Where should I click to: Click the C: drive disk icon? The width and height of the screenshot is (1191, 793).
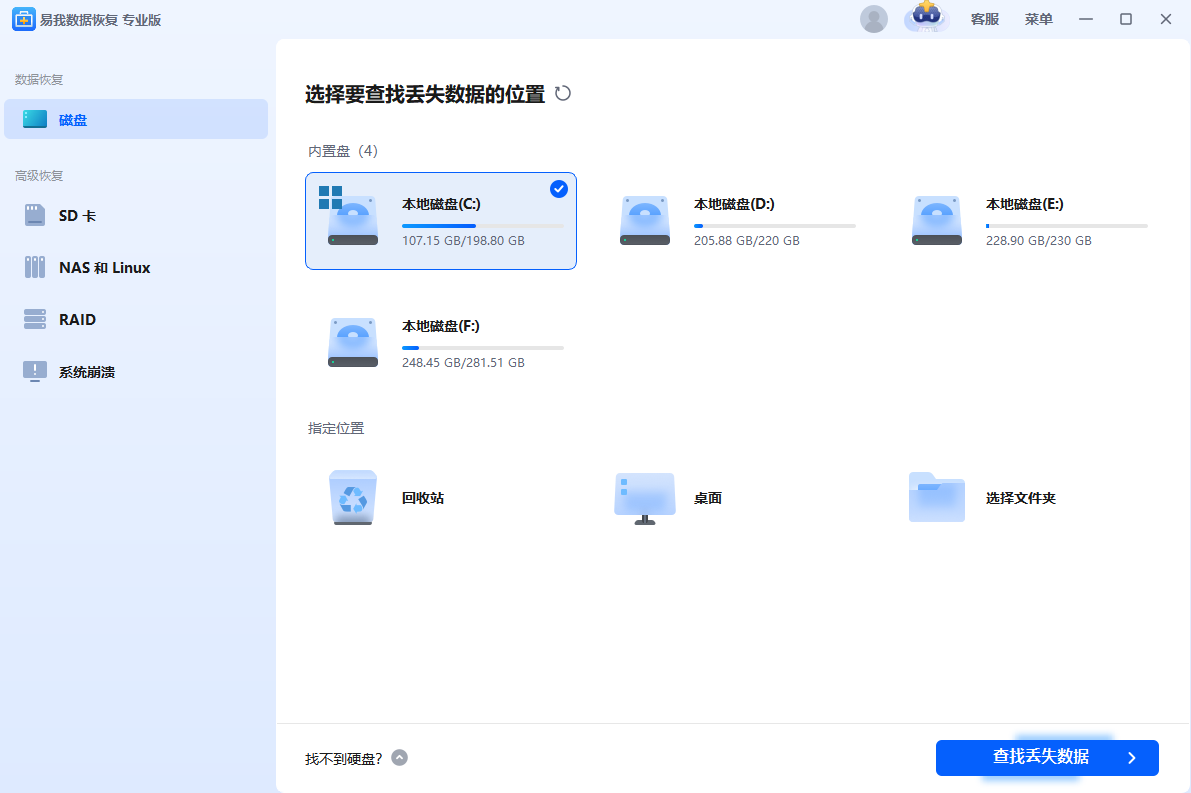[352, 220]
